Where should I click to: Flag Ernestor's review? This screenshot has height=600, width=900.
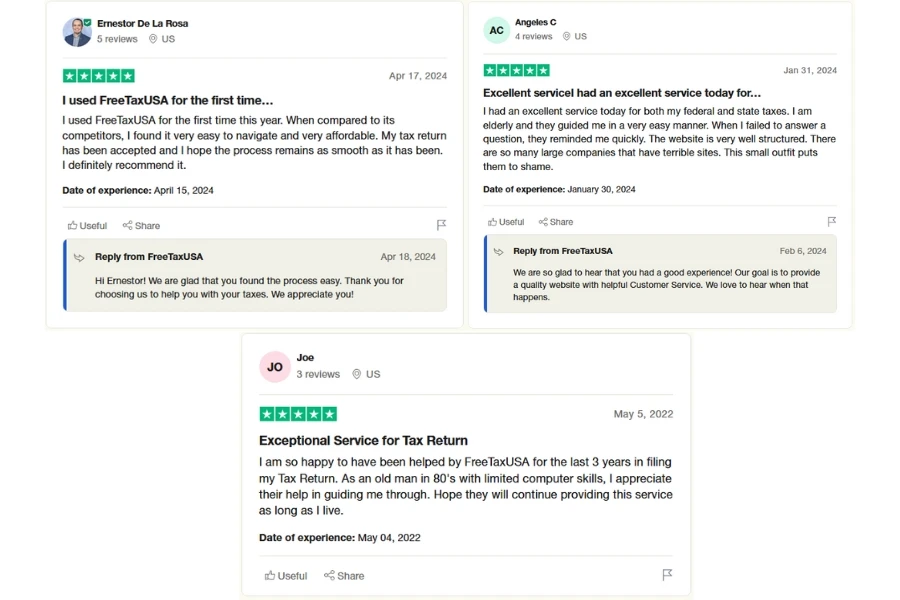pyautogui.click(x=441, y=226)
